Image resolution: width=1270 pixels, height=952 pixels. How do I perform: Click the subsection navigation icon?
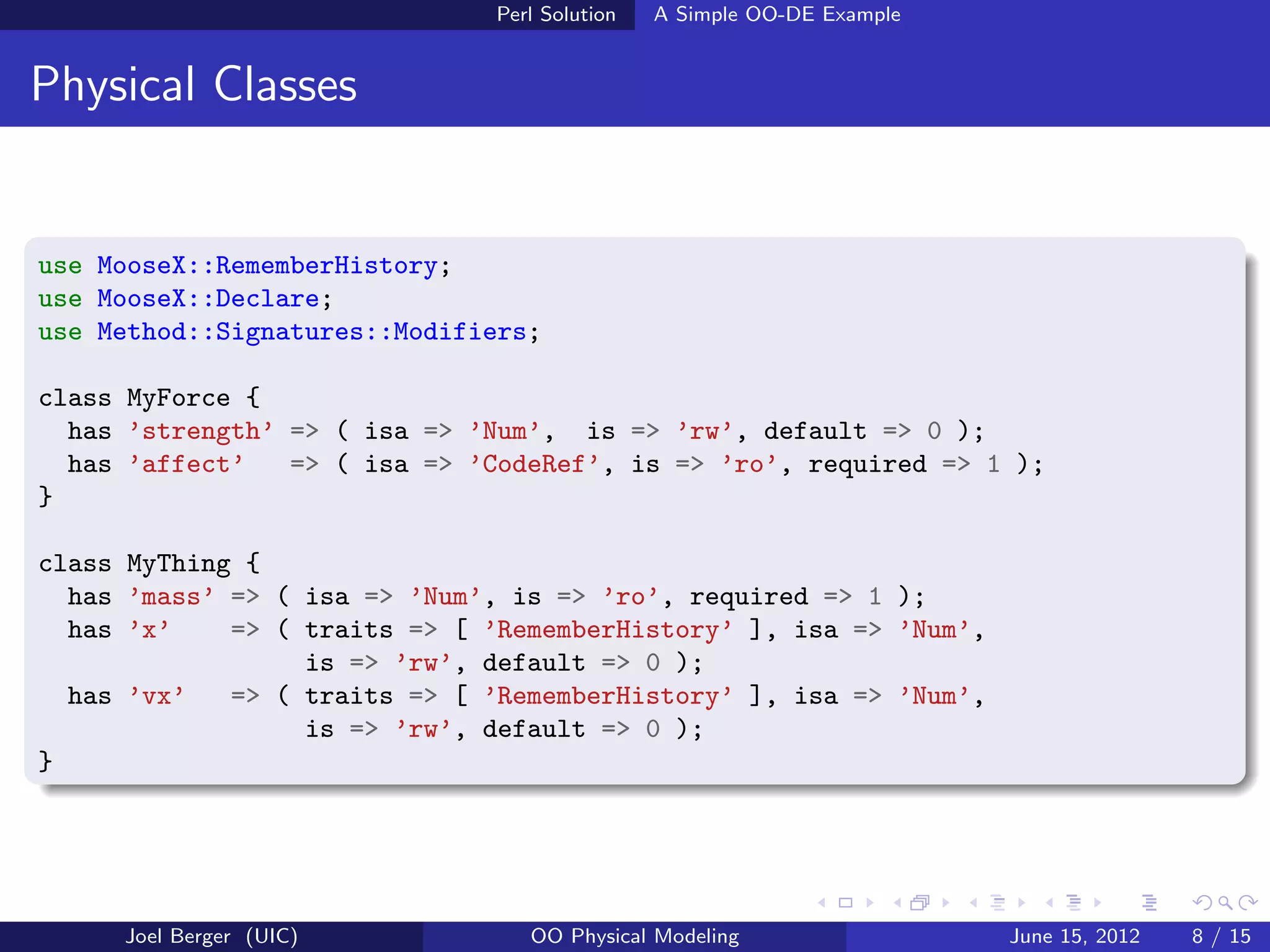(x=997, y=903)
